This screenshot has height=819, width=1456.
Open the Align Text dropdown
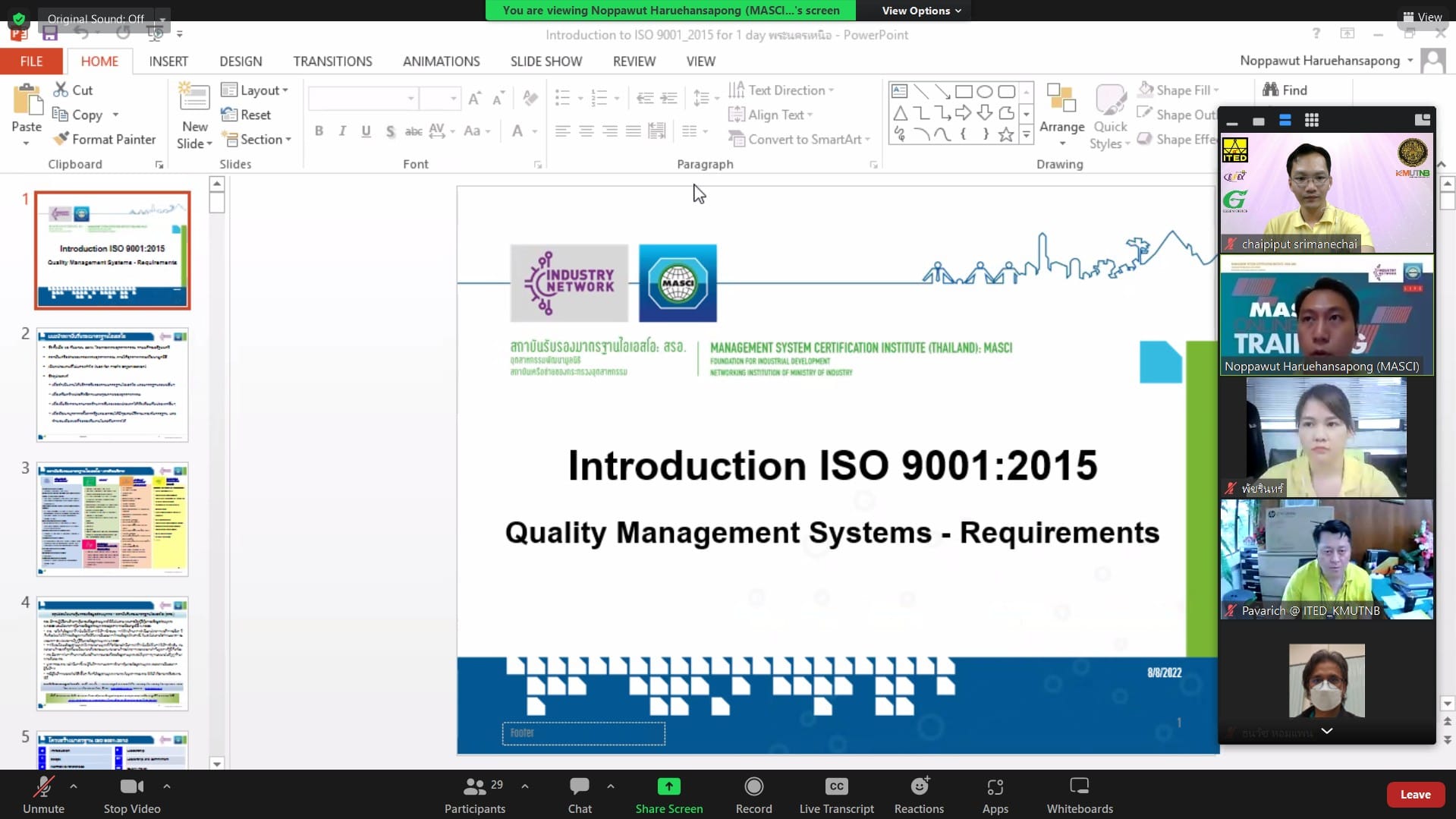click(771, 115)
